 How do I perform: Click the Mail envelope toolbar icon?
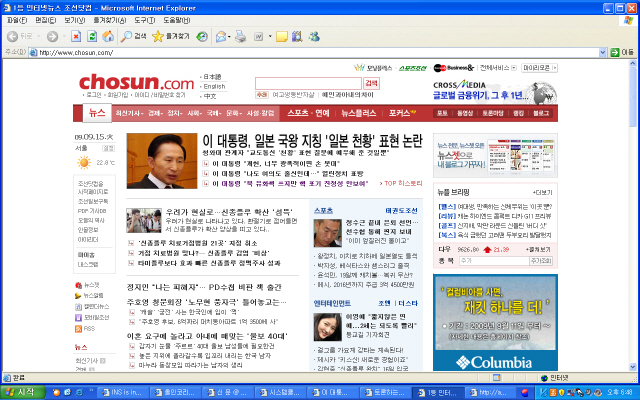tap(221, 37)
